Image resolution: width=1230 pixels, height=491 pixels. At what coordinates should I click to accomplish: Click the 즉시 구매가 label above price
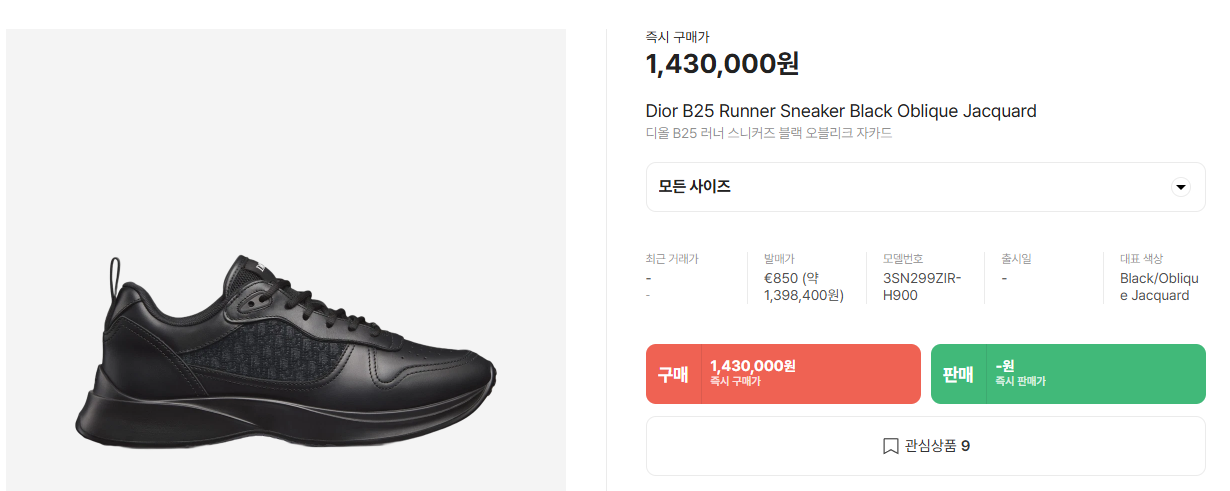click(x=678, y=37)
